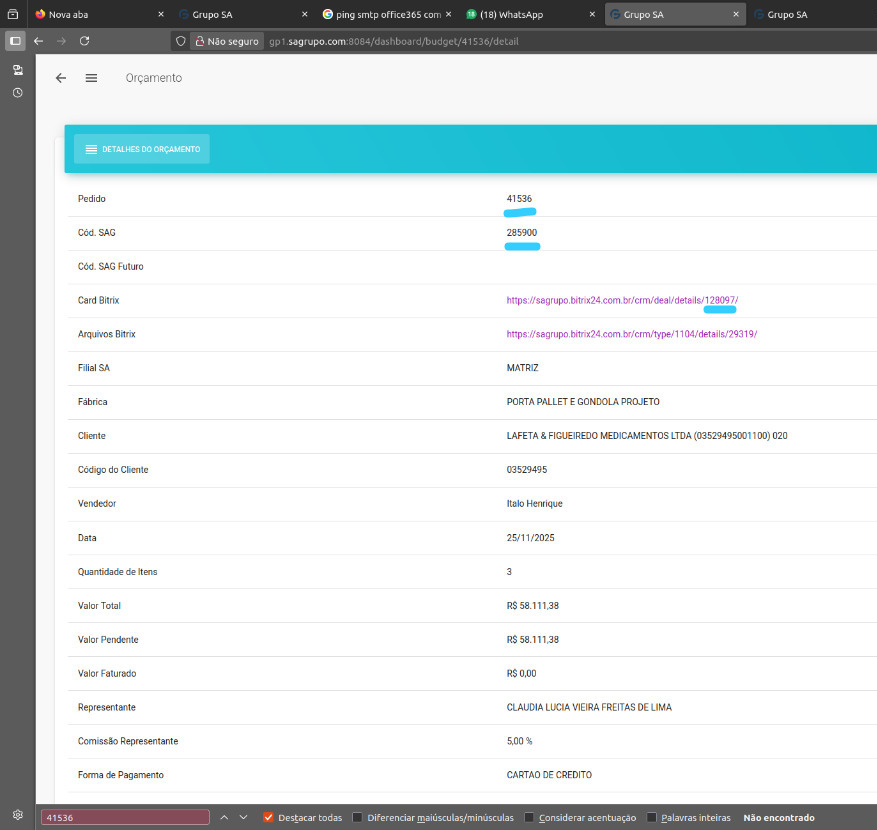Toggle the Firefox sidebar button
Image resolution: width=877 pixels, height=830 pixels.
click(x=15, y=41)
